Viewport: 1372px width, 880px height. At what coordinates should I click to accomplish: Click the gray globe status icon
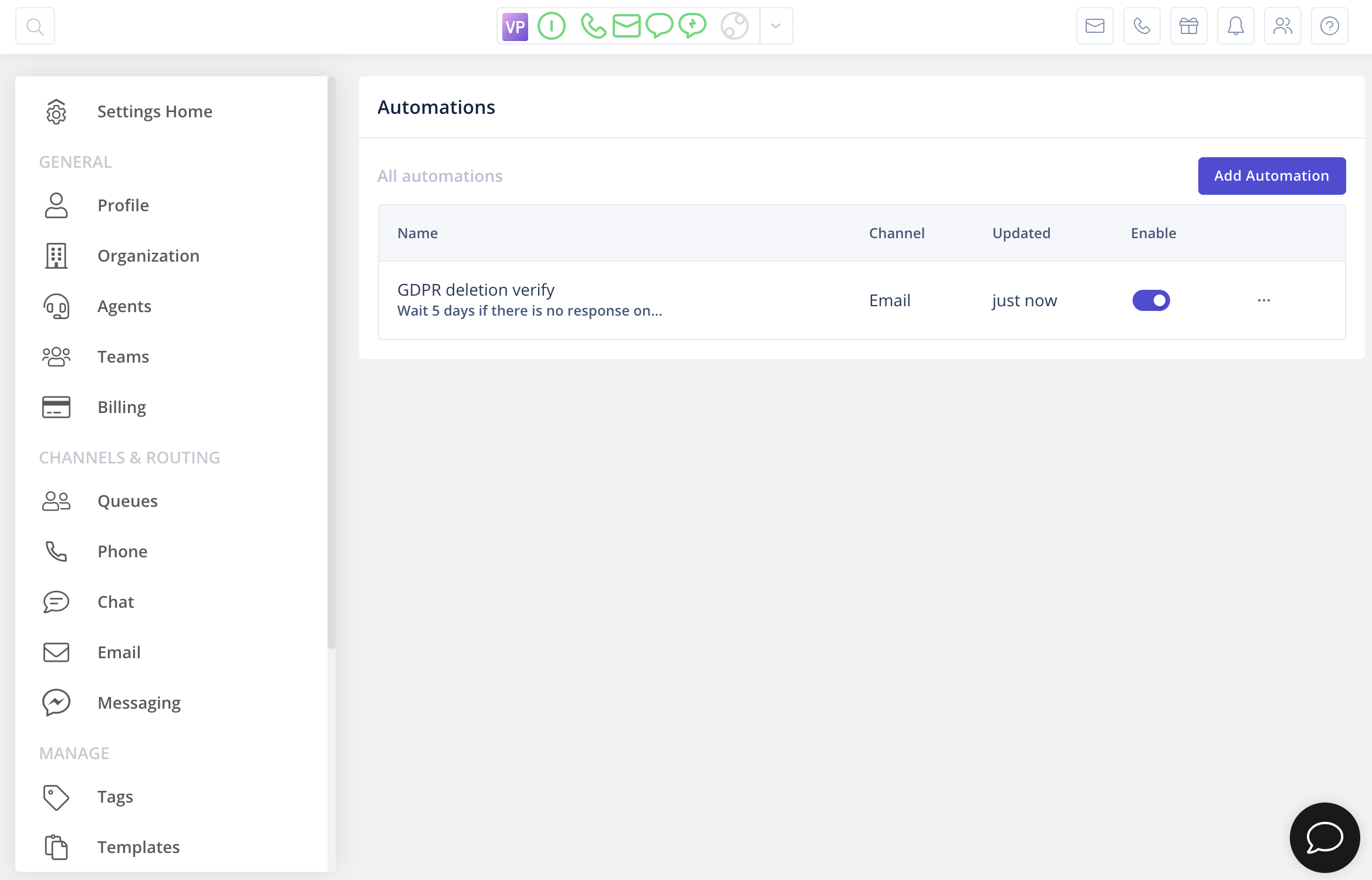click(735, 26)
